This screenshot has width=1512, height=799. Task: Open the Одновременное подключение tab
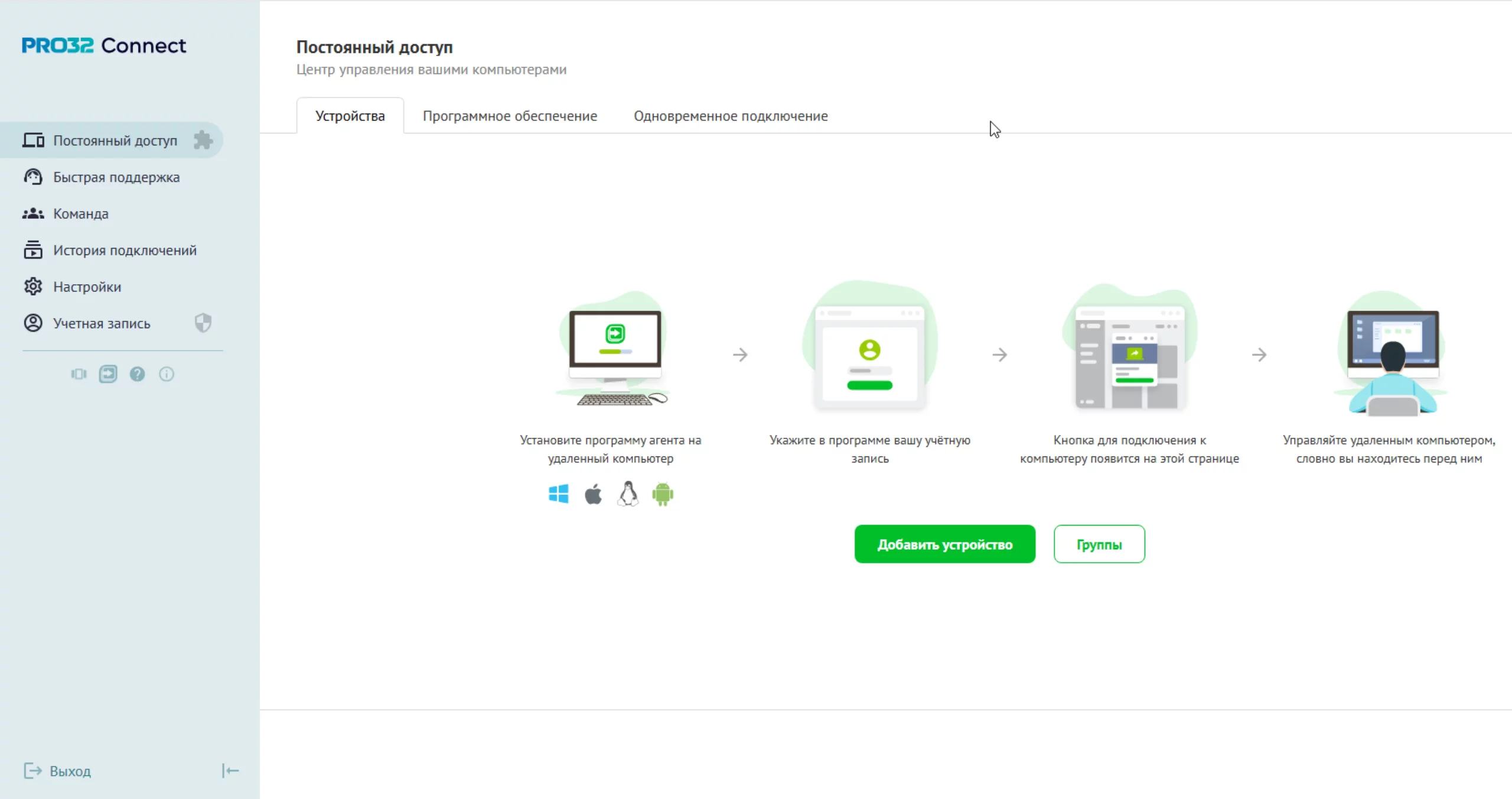coord(731,116)
